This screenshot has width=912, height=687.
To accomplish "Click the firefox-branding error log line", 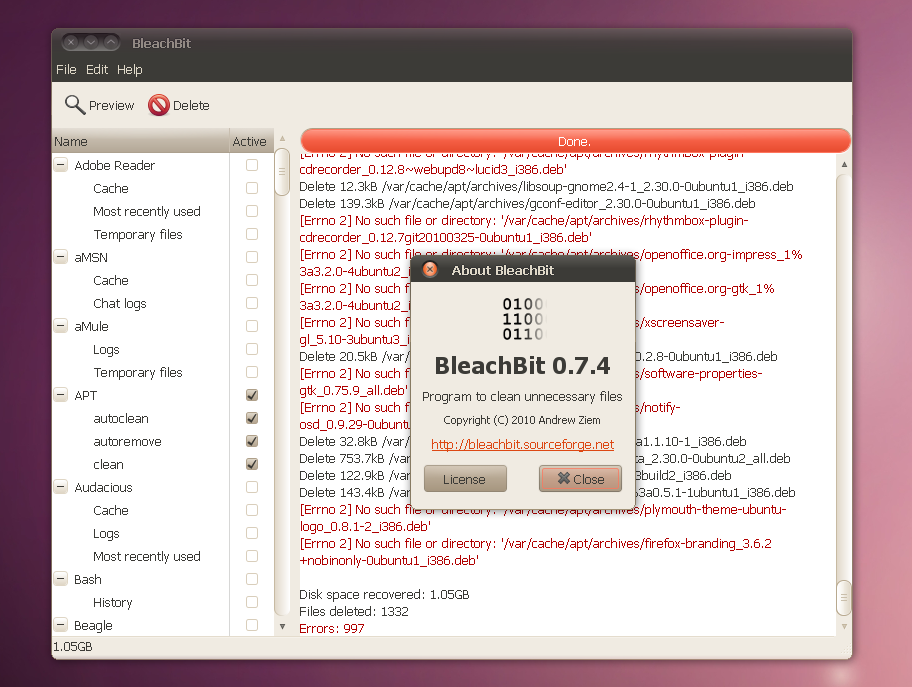I will click(535, 552).
